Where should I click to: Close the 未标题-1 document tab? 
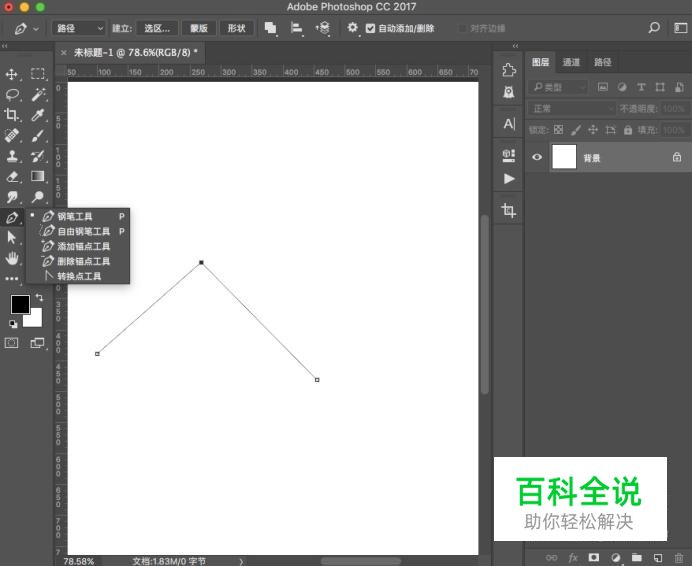point(64,53)
